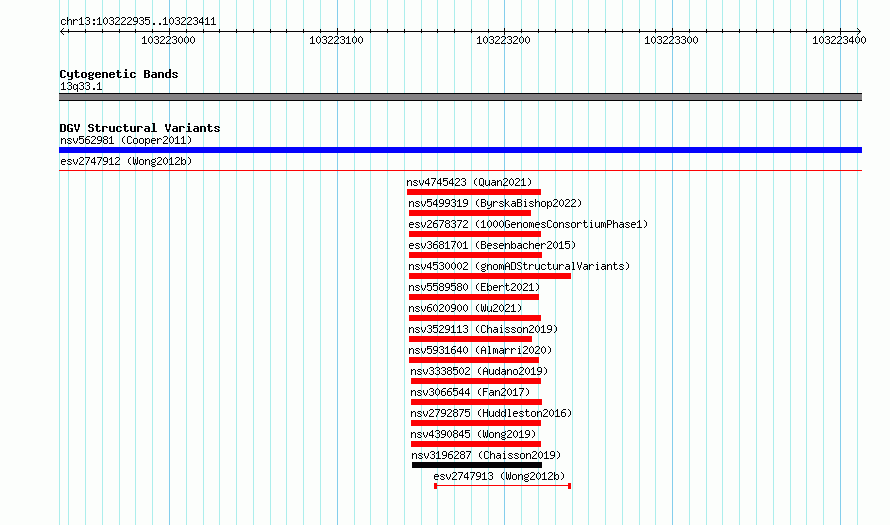Click ruler position 103223200
Screen dimensions: 890x525
tap(503, 40)
